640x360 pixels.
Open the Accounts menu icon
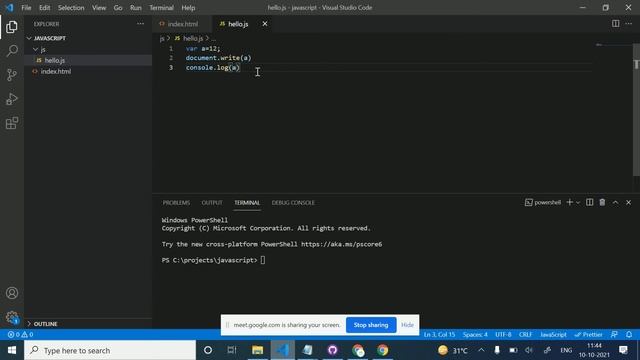12,293
